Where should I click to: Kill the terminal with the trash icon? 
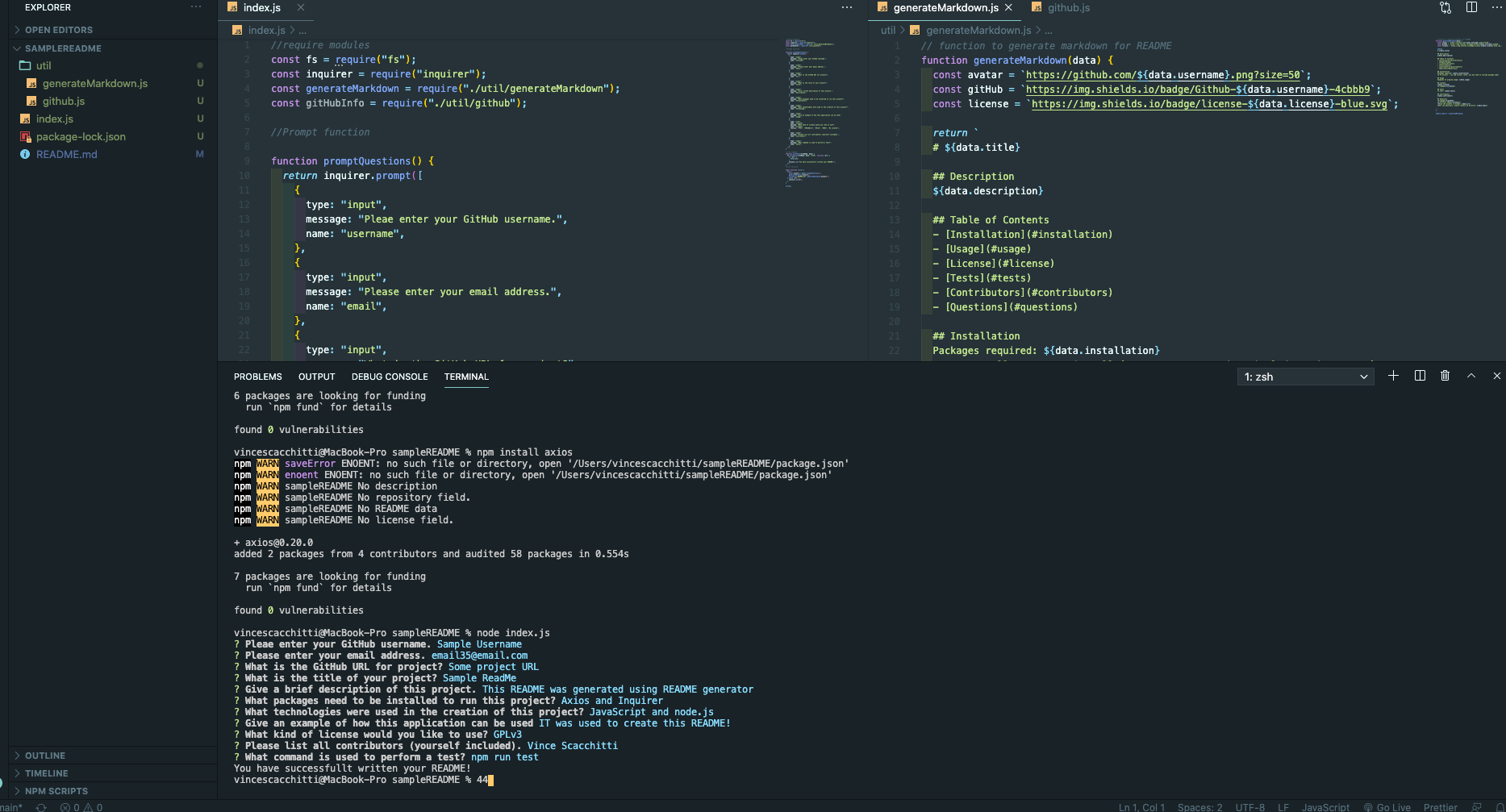[1445, 376]
